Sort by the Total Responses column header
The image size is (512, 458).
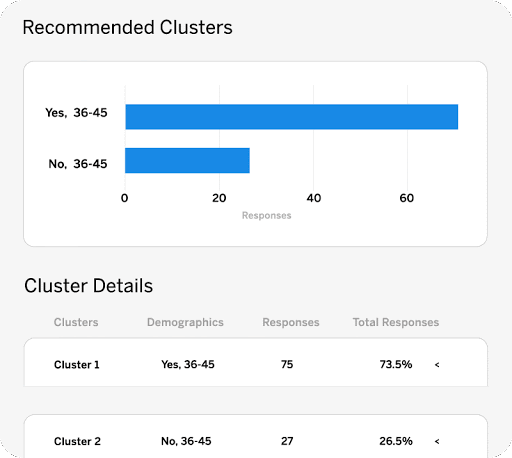tap(396, 322)
